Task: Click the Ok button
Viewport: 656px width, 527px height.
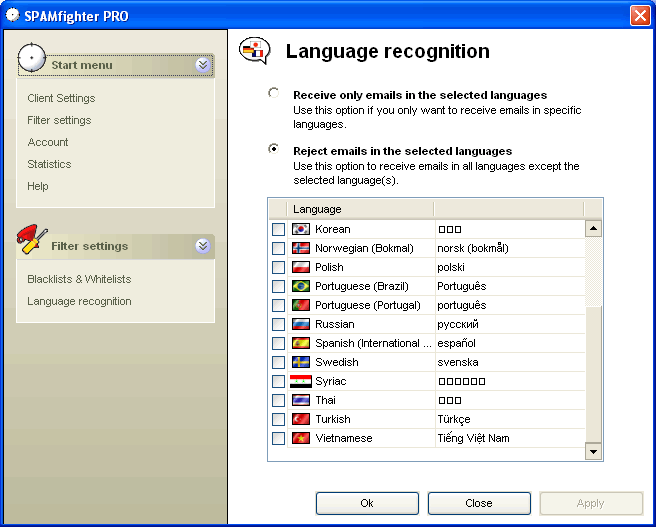Action: click(x=367, y=503)
